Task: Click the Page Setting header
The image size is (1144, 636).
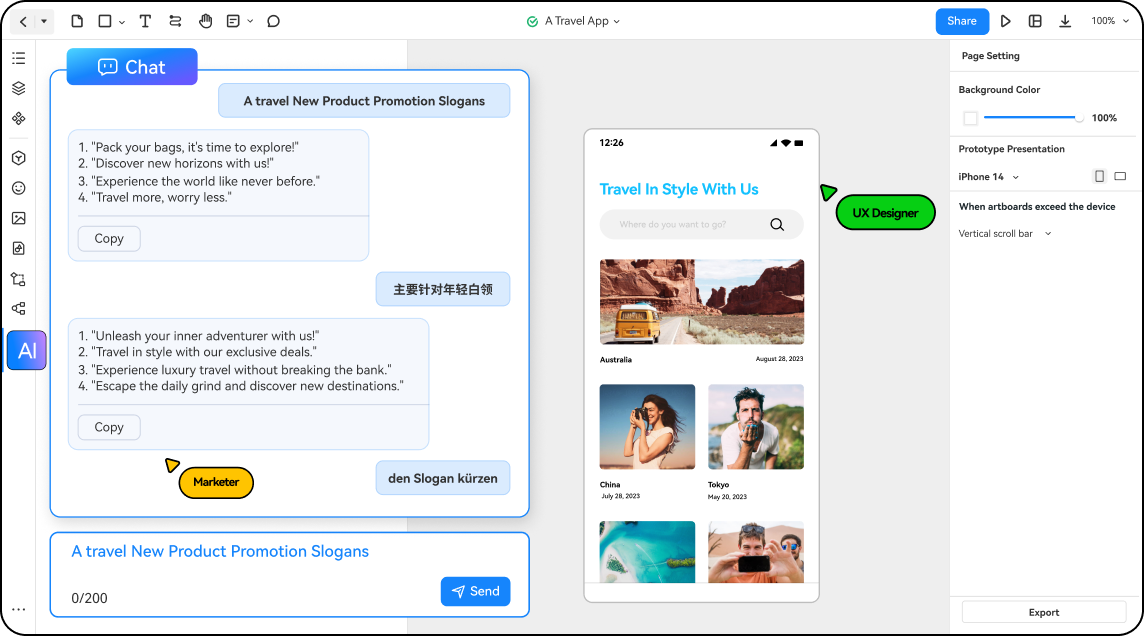Action: point(990,55)
